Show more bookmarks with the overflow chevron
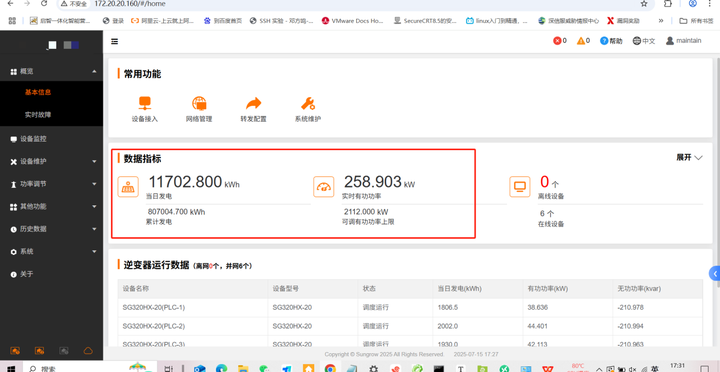Viewport: 720px width, 372px height. 661,21
